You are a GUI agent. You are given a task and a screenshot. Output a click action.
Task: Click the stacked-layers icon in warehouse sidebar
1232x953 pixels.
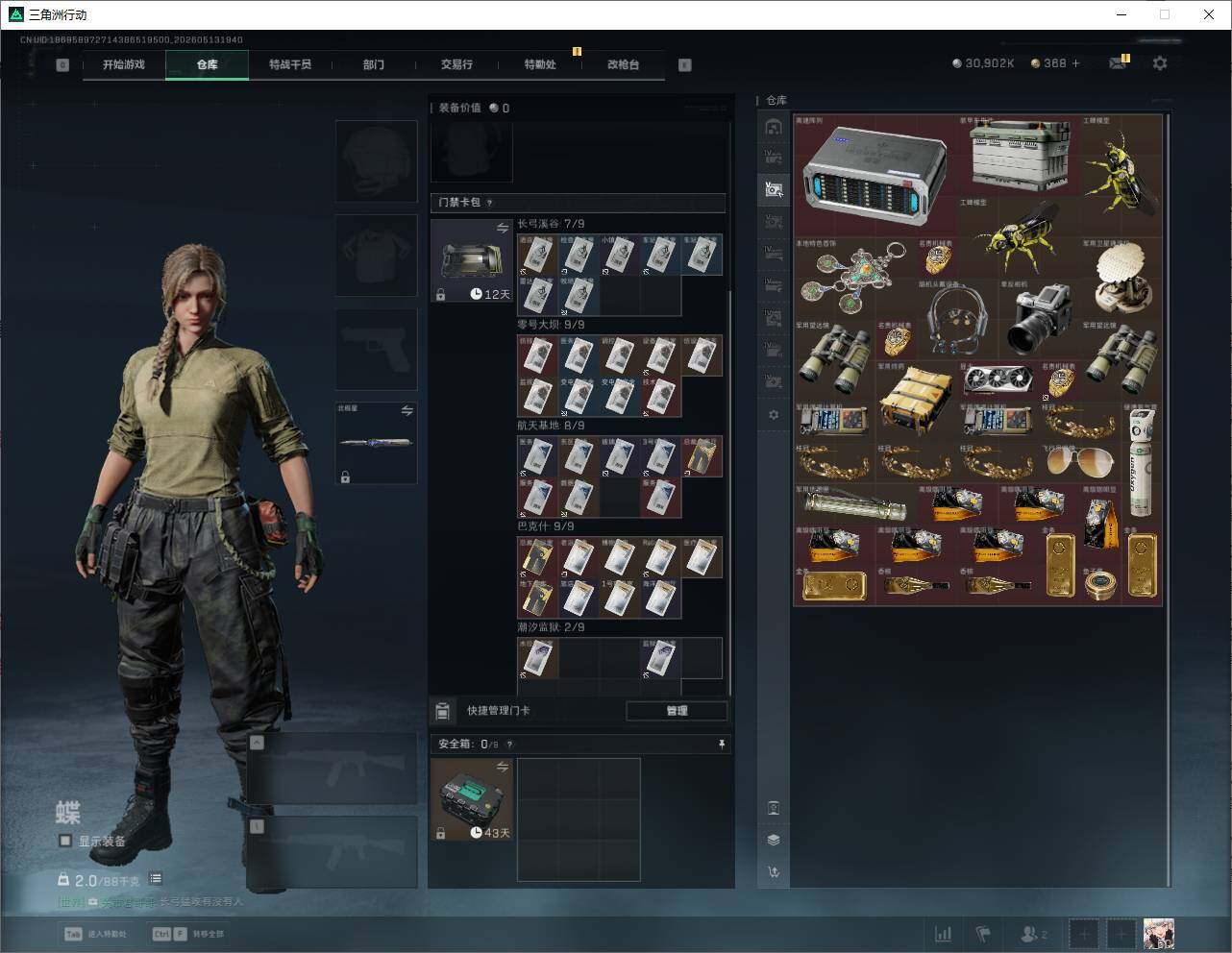774,840
